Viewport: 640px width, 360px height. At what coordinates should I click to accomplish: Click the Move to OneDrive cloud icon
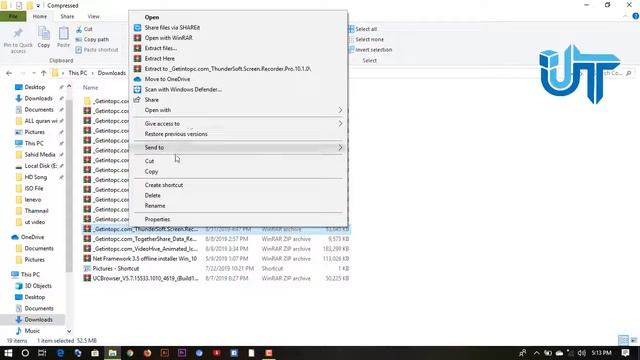coord(138,79)
